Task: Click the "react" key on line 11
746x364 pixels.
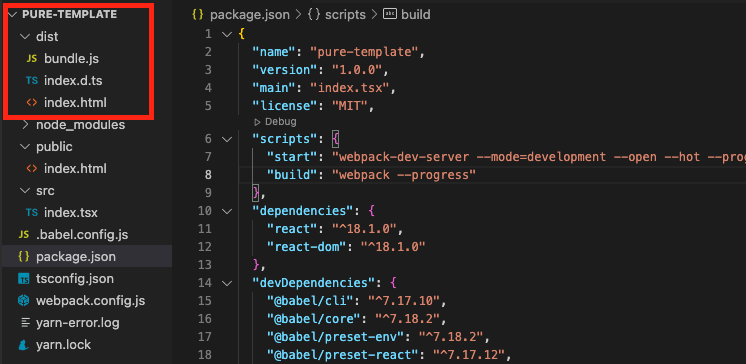Action: (x=292, y=229)
